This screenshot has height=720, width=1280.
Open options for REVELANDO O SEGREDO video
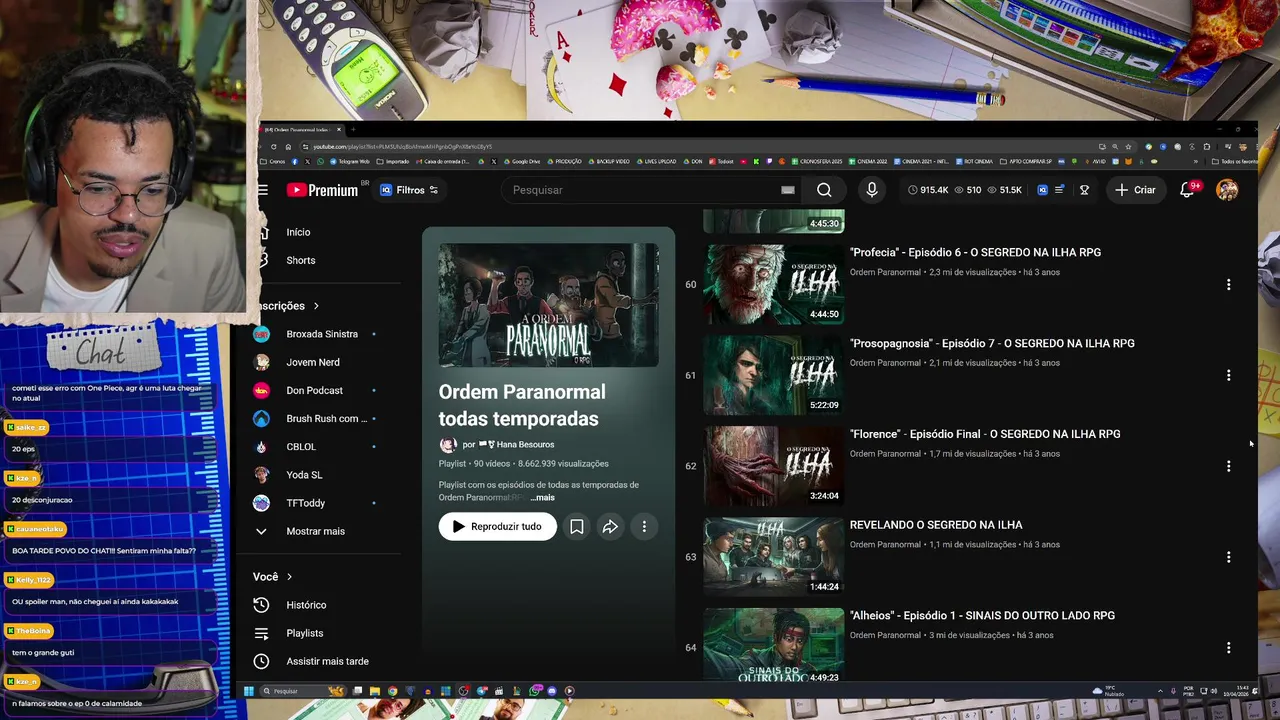1228,558
